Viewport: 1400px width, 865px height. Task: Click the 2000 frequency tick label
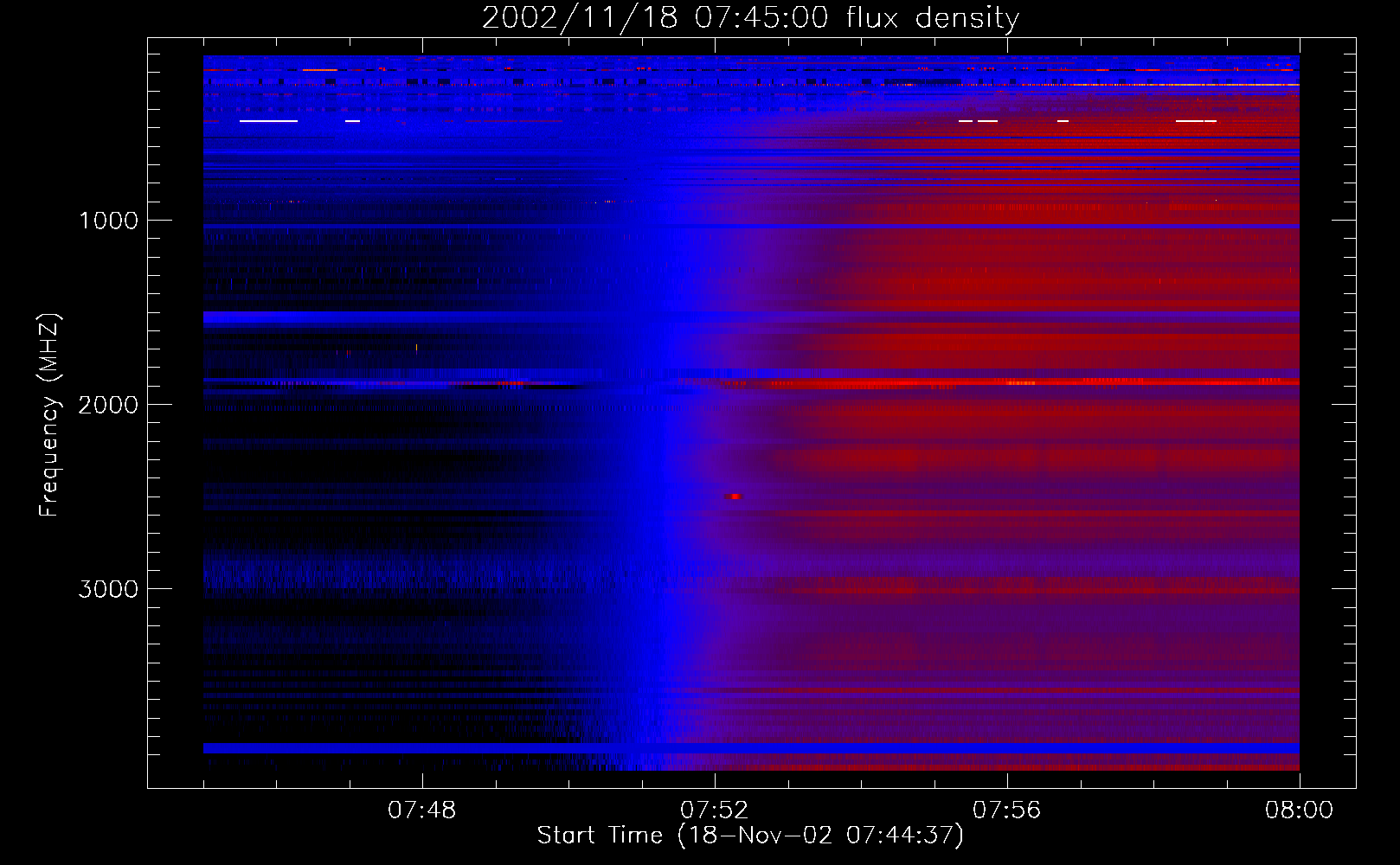[x=109, y=405]
